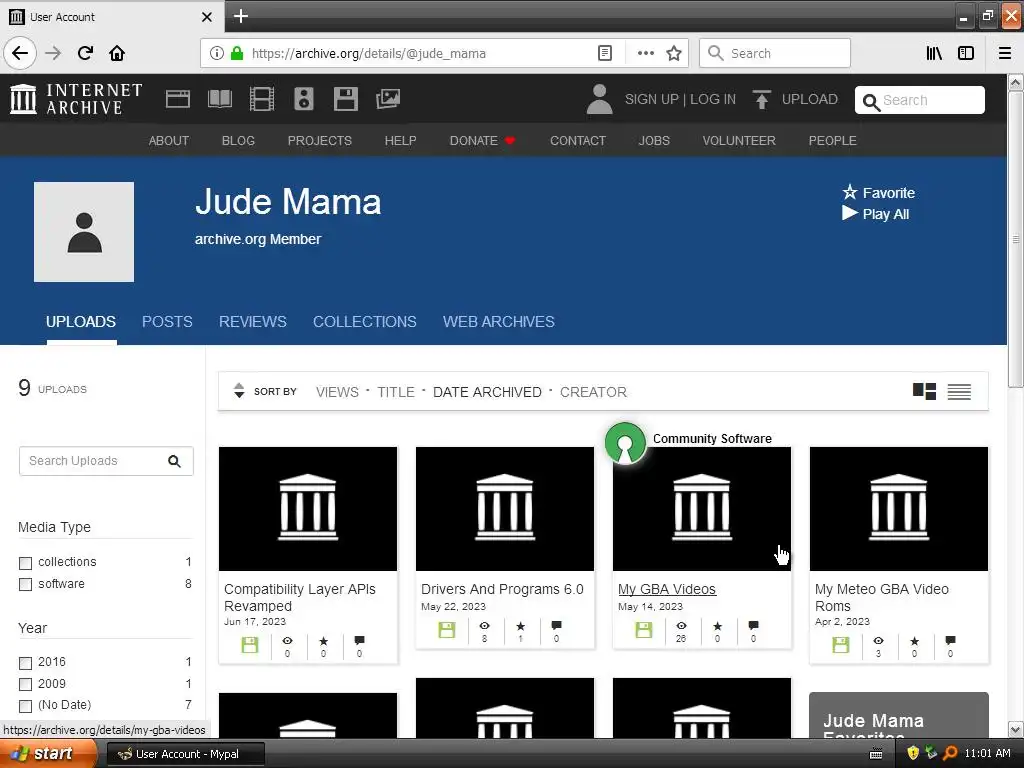This screenshot has height=768, width=1024.
Task: Open the Projects menu item
Action: point(319,140)
